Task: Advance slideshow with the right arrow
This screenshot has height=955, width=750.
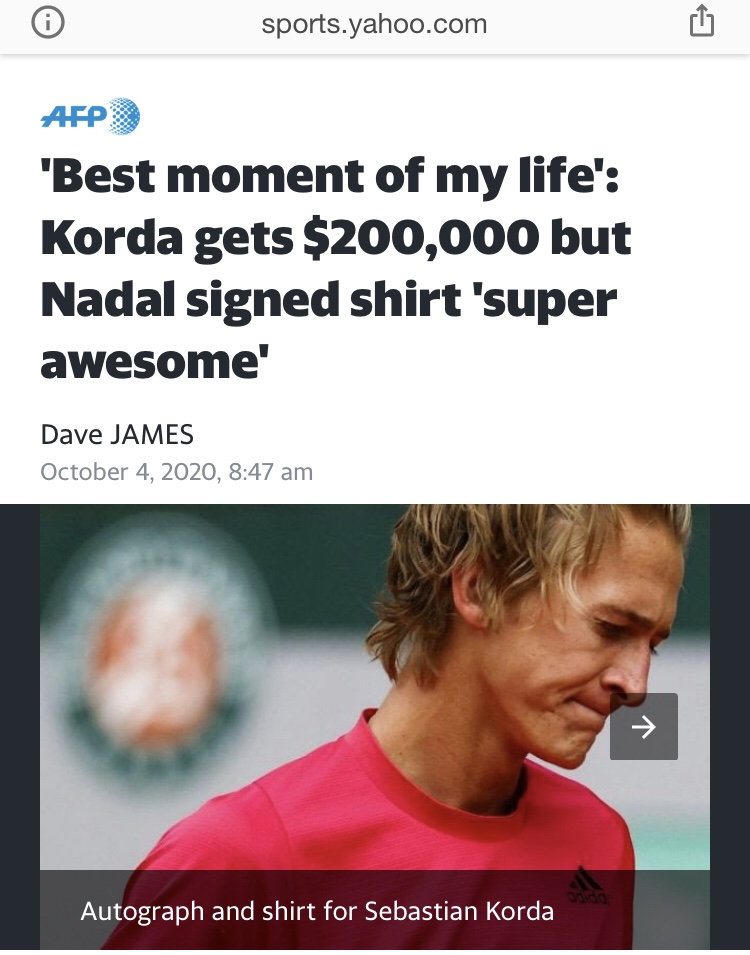Action: (643, 726)
